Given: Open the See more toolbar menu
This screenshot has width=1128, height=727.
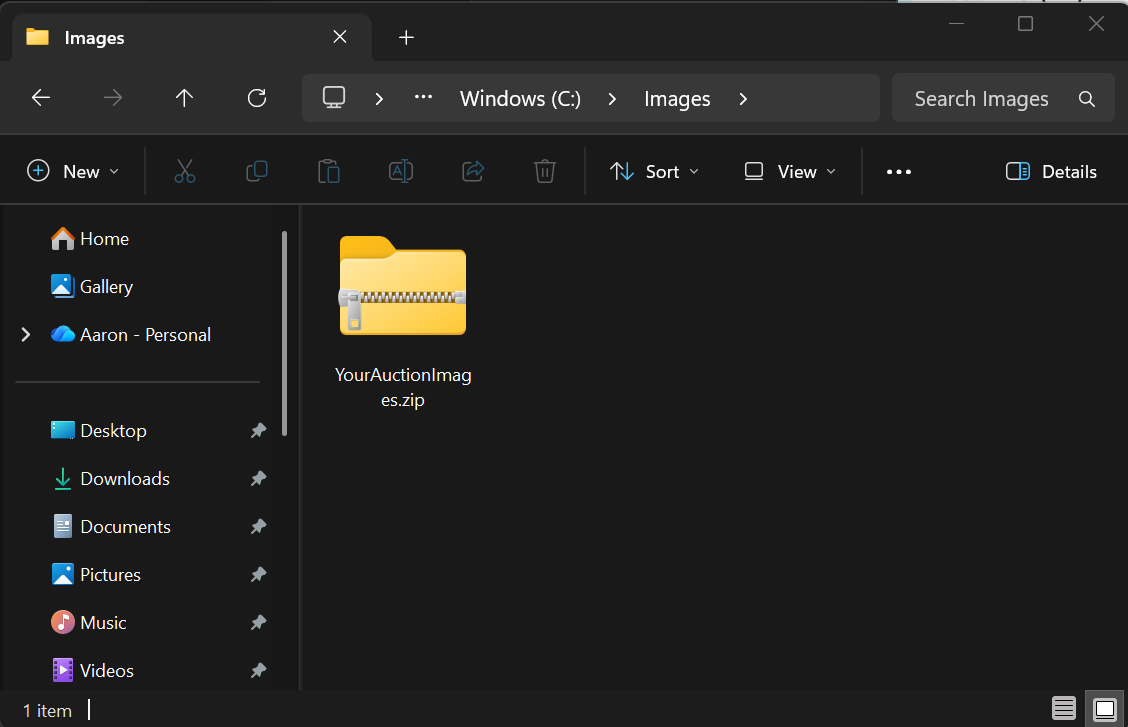Looking at the screenshot, I should click(899, 172).
